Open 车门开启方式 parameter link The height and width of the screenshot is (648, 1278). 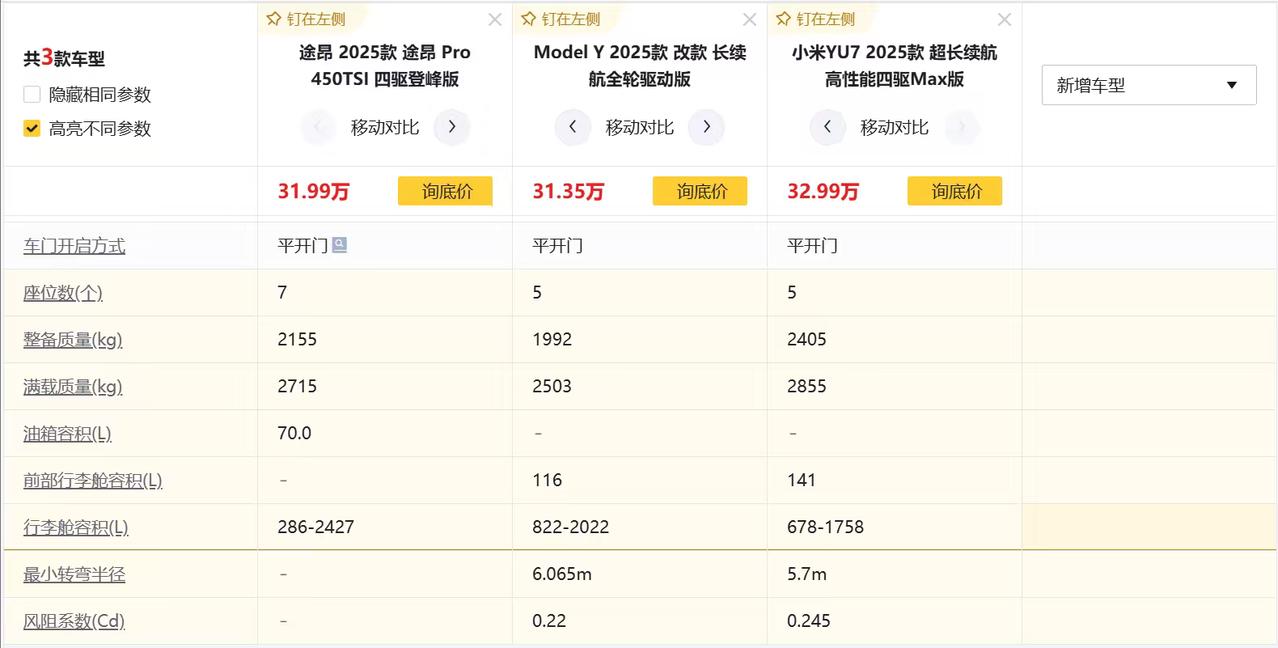(x=75, y=246)
